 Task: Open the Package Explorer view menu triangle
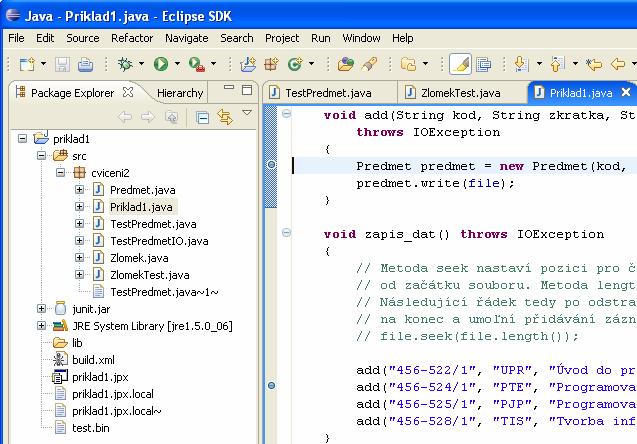[247, 113]
